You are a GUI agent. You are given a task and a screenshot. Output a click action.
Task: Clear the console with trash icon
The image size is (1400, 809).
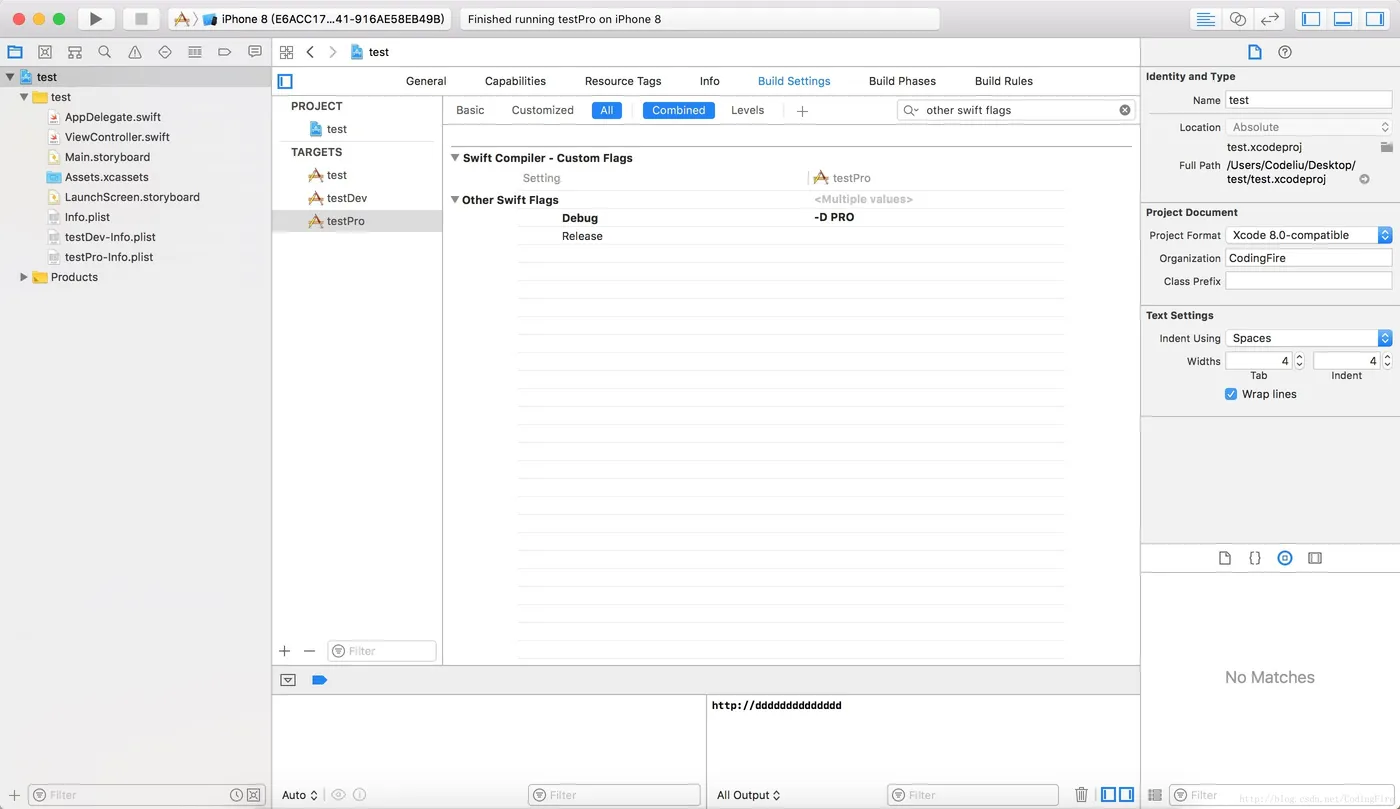click(1081, 795)
